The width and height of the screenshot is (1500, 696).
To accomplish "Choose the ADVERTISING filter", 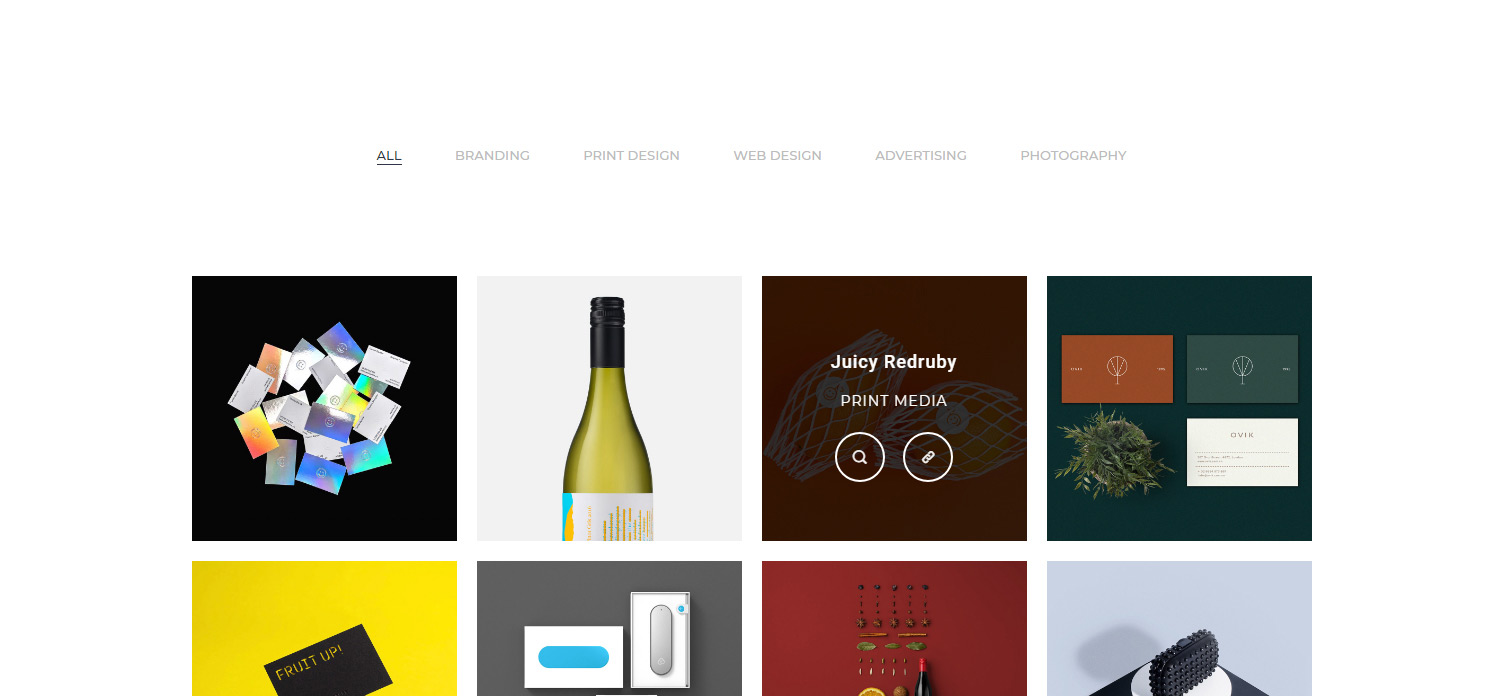I will click(921, 156).
